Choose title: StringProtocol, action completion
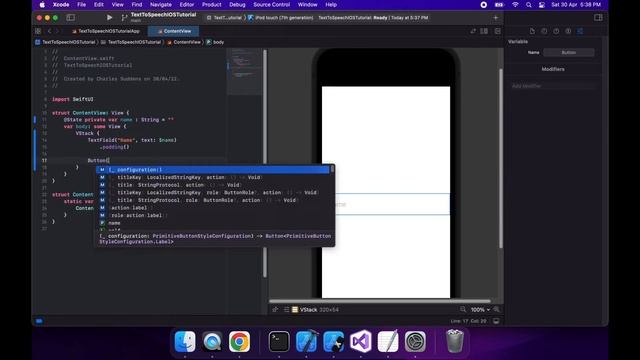This screenshot has width=640, height=360. pos(213,185)
